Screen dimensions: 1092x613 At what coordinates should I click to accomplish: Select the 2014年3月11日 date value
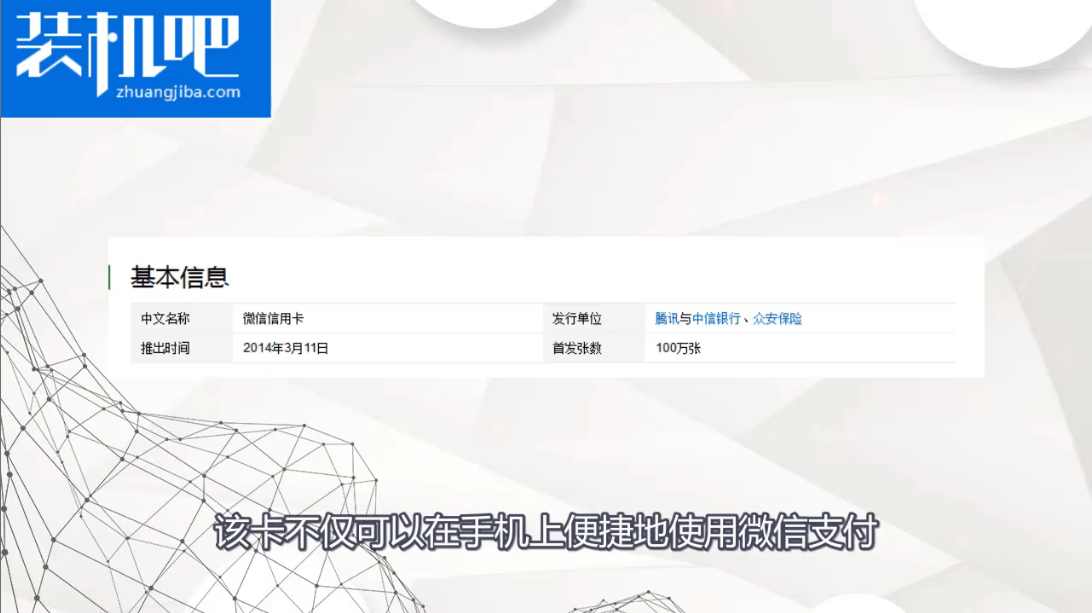click(x=286, y=349)
